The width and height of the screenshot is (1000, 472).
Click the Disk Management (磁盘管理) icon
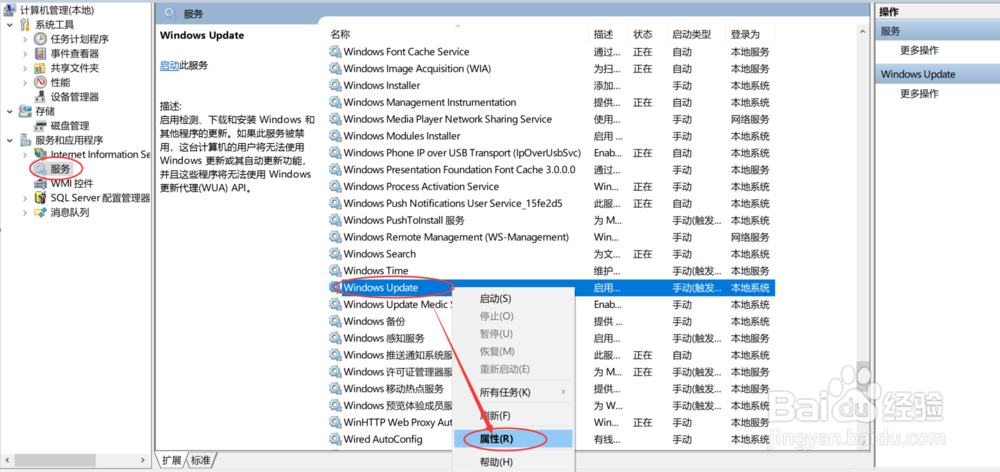click(x=41, y=126)
